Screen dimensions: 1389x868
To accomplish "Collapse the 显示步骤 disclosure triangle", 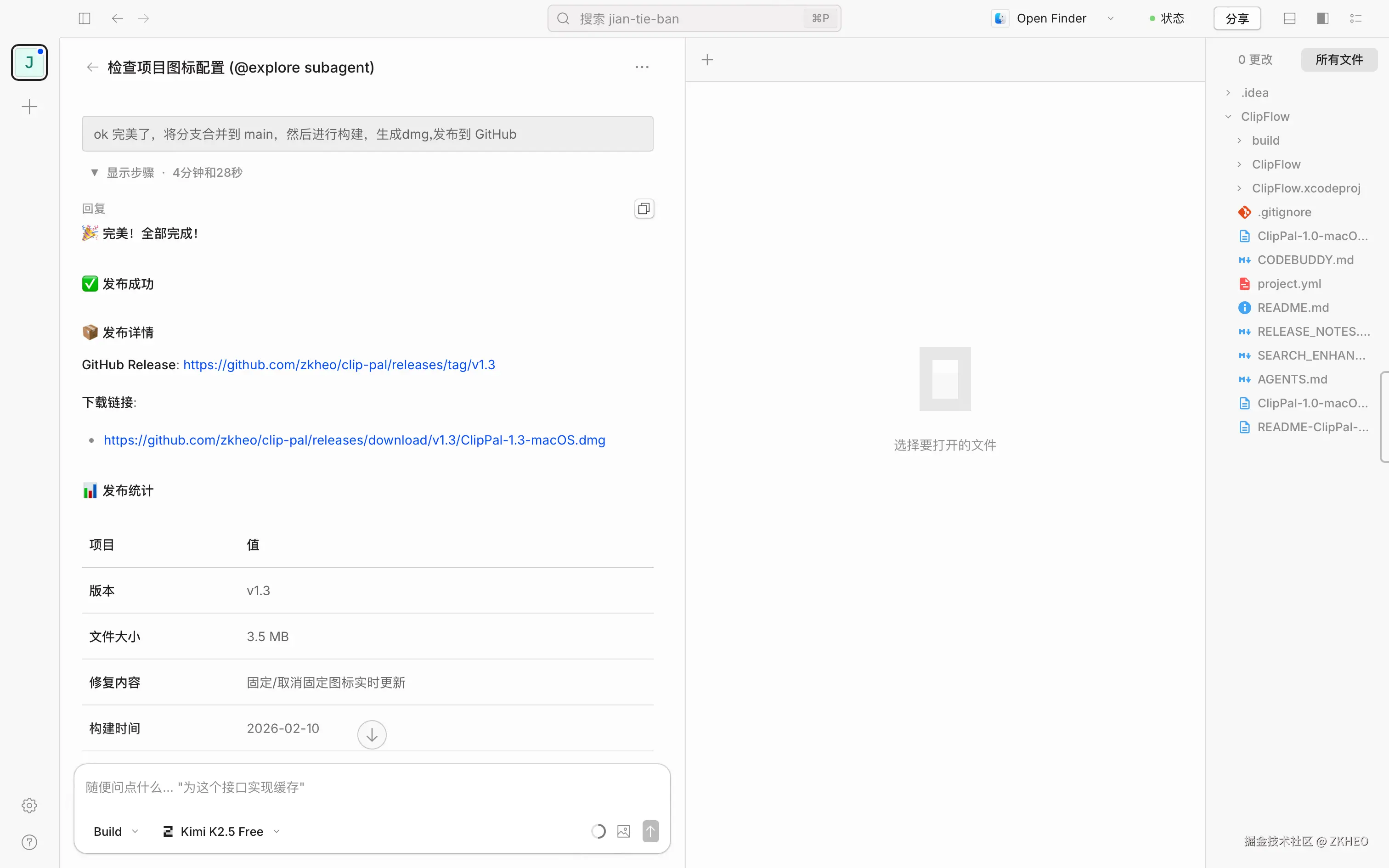I will tap(94, 172).
